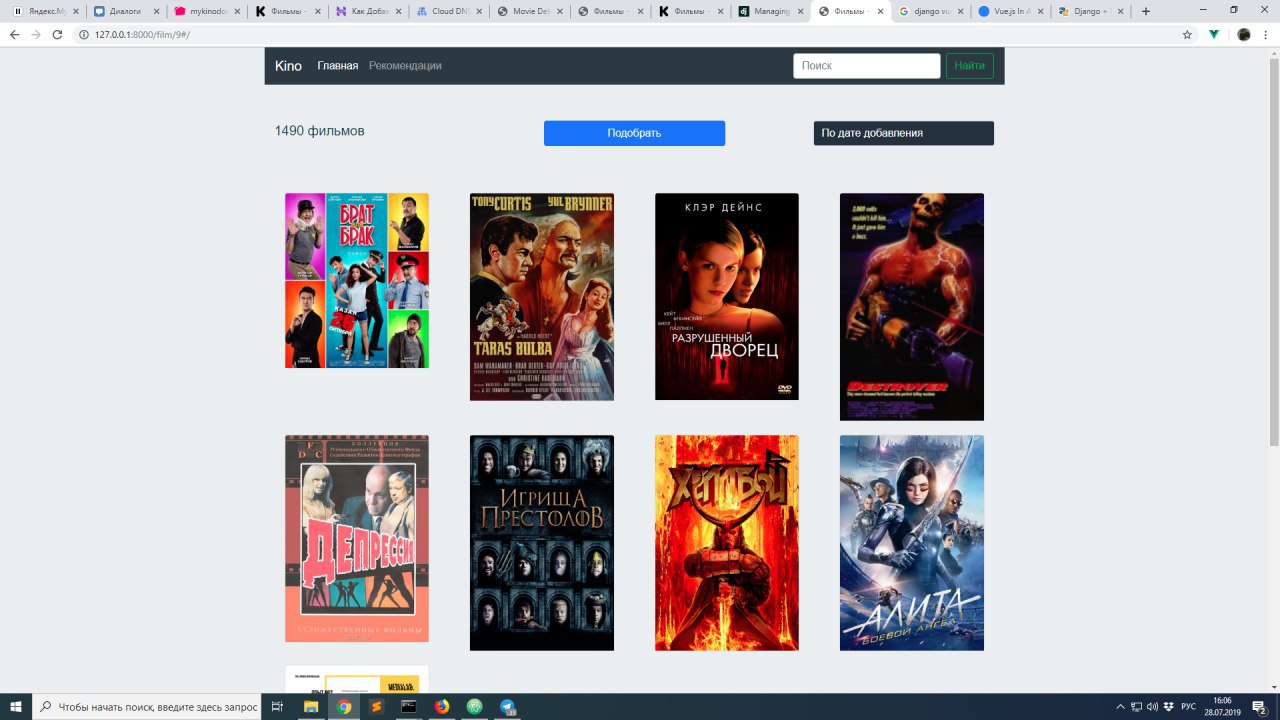Go to Главная in the navbar
Viewport: 1280px width, 720px height.
click(x=338, y=66)
